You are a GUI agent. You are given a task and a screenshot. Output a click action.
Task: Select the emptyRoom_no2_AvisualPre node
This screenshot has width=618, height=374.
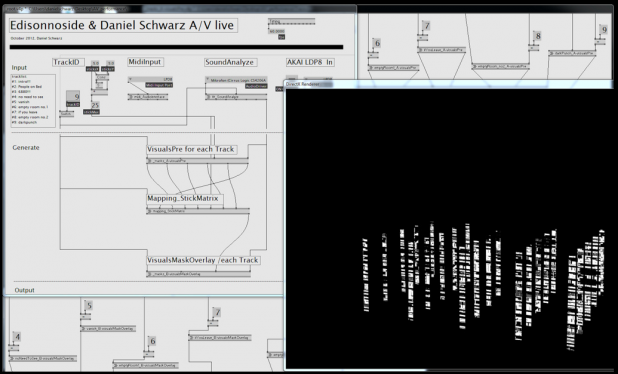tap(501, 67)
